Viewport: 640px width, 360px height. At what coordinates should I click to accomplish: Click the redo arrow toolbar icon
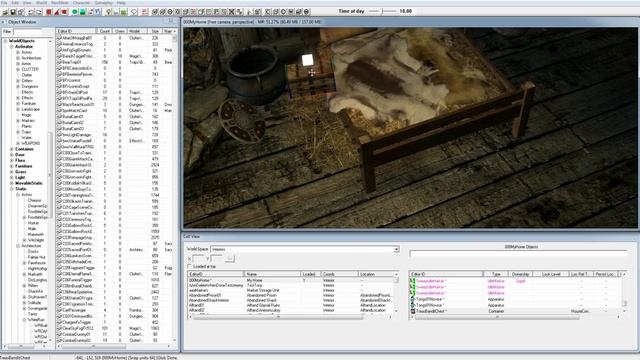(39, 12)
